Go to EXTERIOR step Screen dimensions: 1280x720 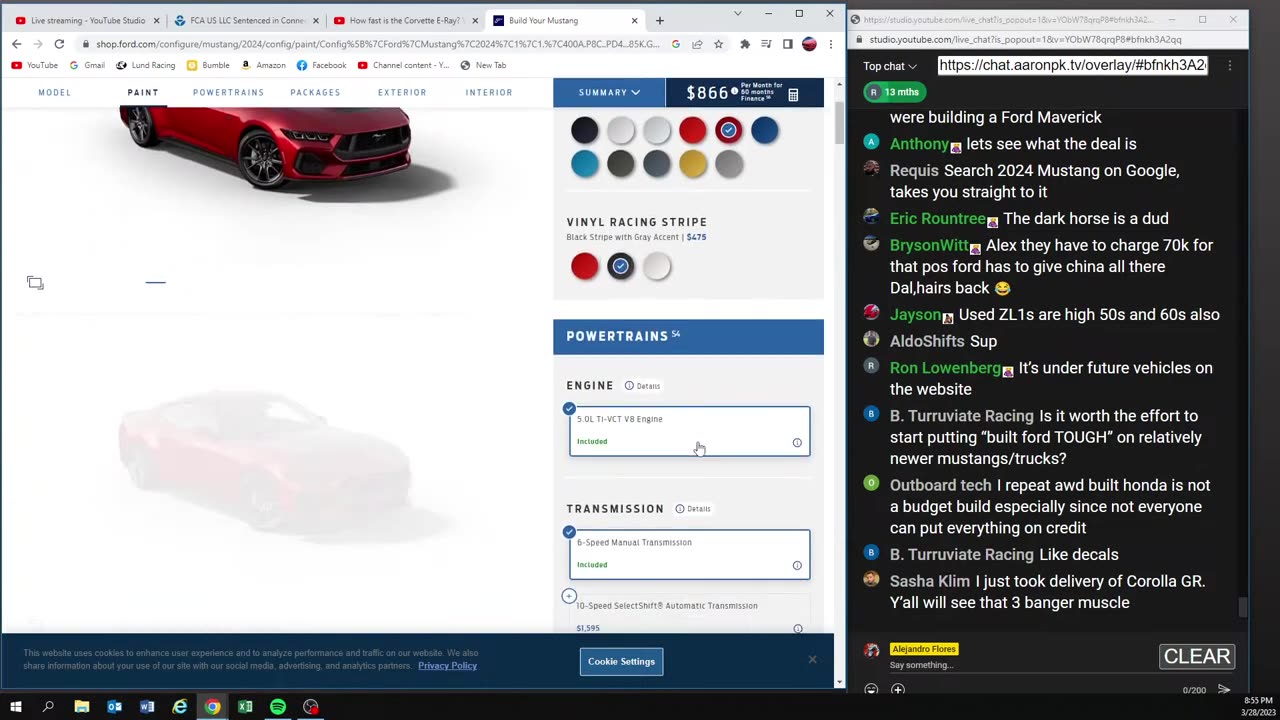[x=402, y=92]
